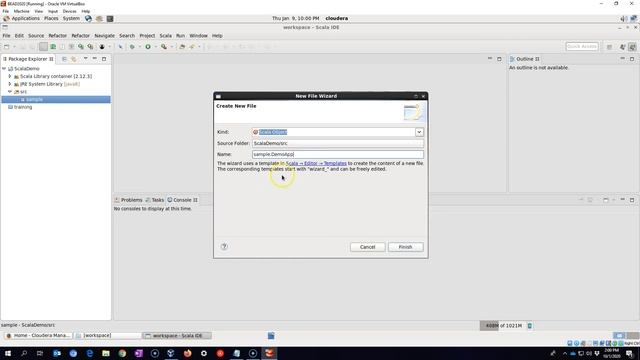
Task: Click the Source Folder input field
Action: (x=338, y=143)
